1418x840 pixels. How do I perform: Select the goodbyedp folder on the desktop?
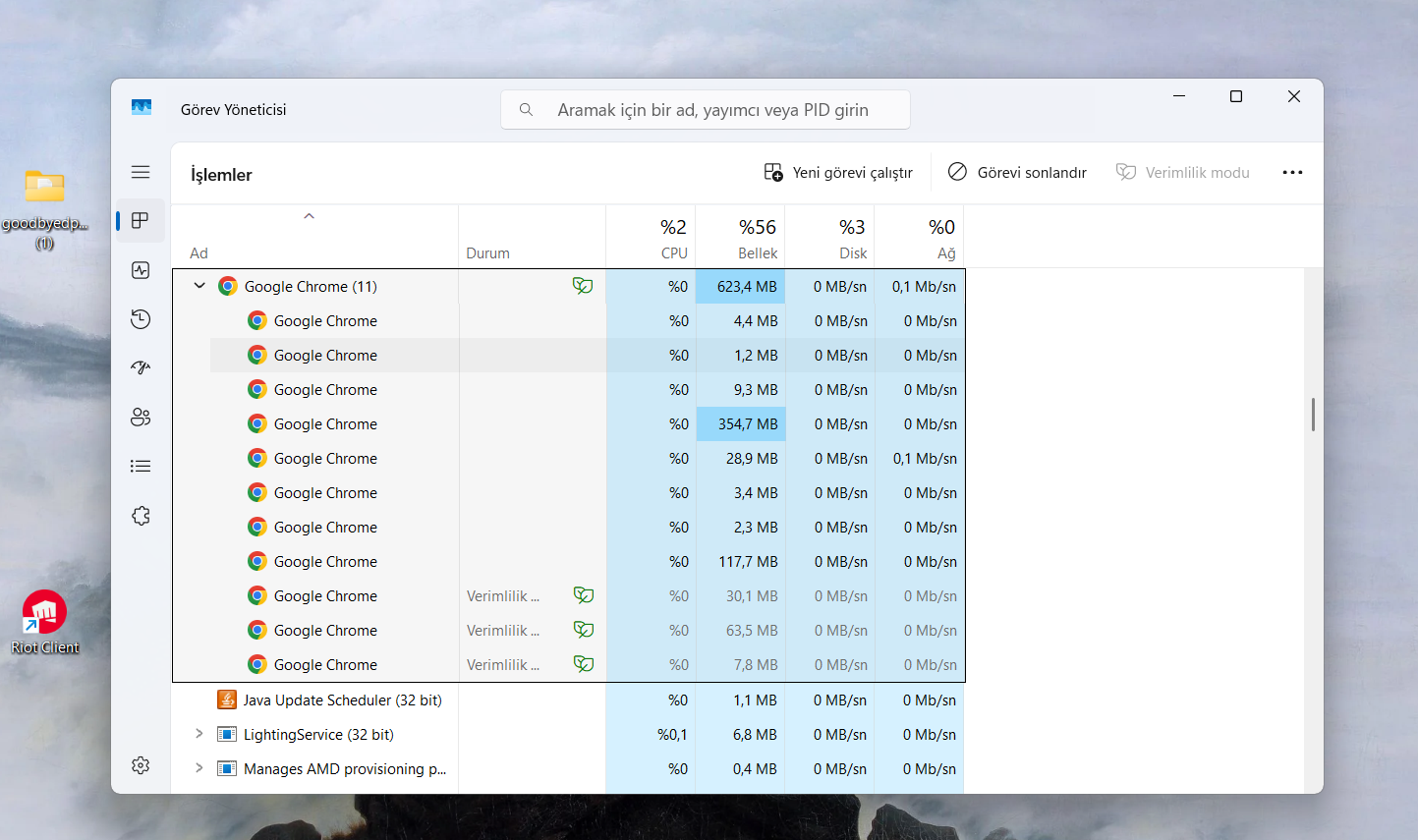tap(45, 209)
